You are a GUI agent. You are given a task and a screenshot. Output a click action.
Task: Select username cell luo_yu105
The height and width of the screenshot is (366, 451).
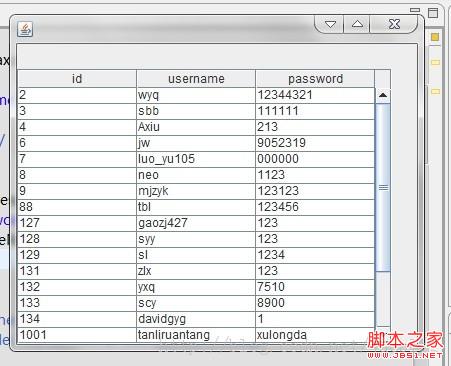click(x=196, y=159)
